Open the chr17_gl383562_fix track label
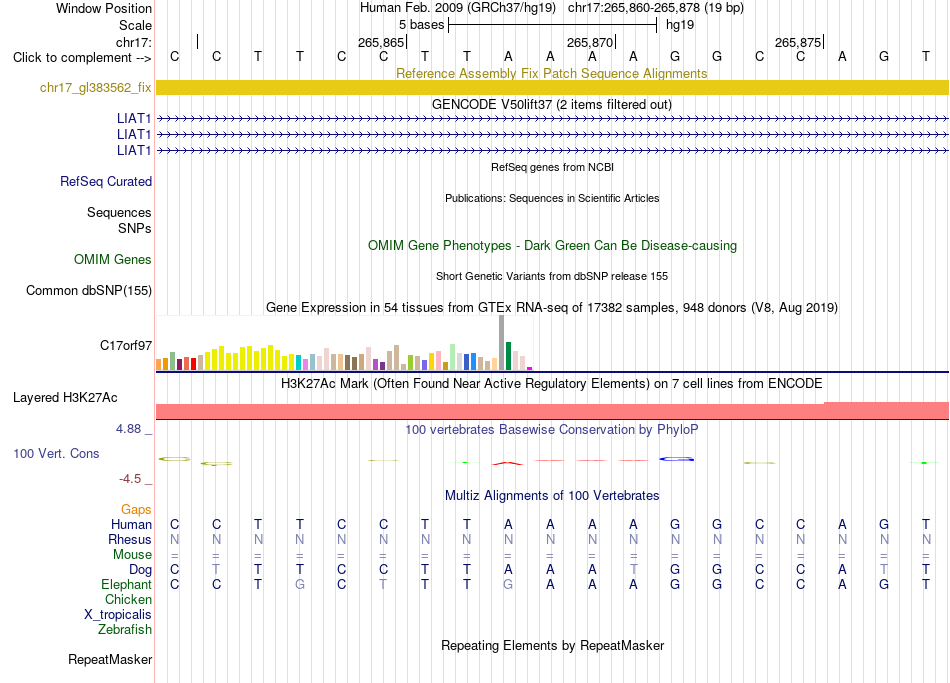 [95, 87]
